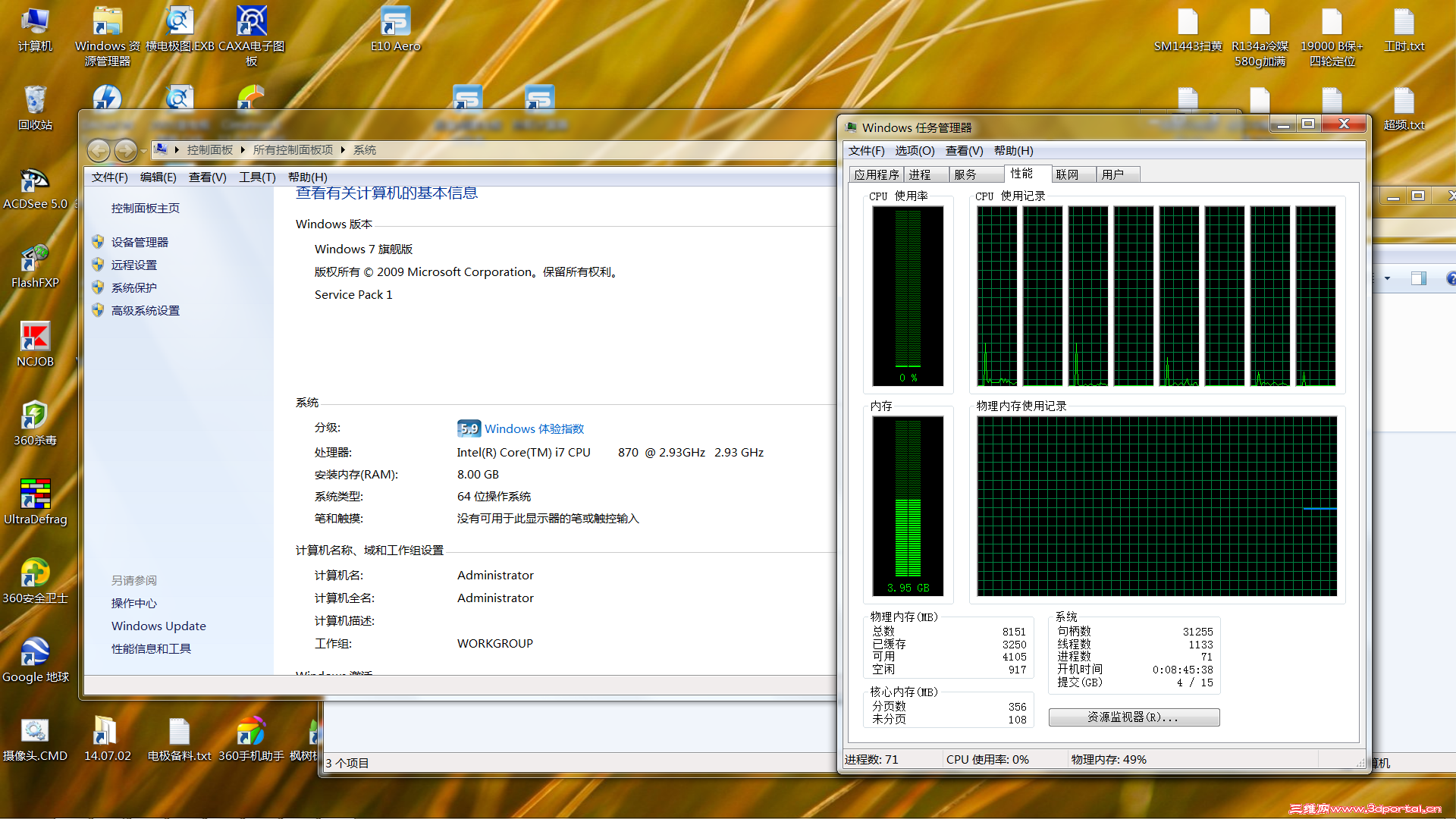Click the Device Manager shield link
This screenshot has width=1456, height=819.
pos(140,242)
